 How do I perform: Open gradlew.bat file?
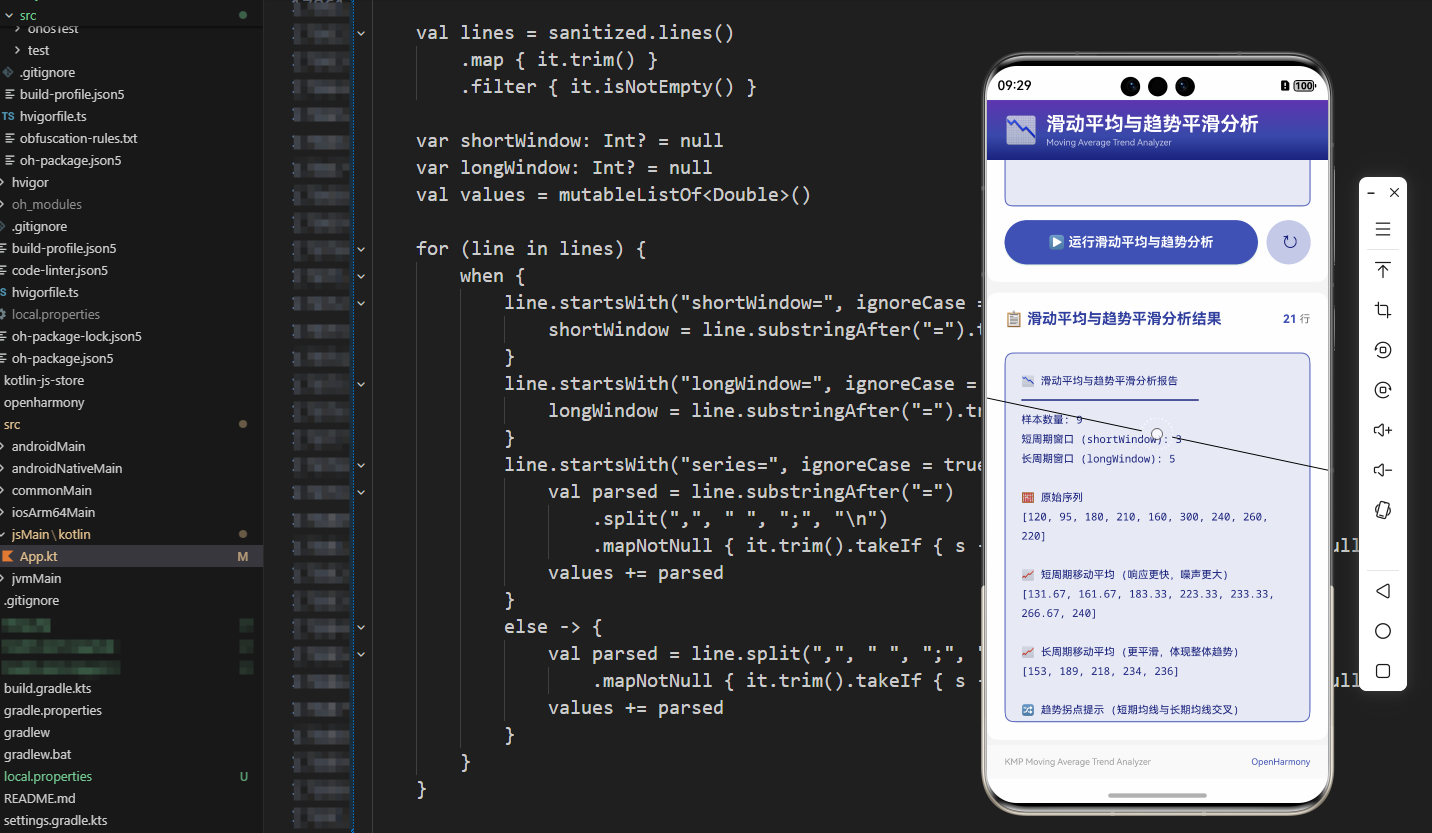coord(131,754)
